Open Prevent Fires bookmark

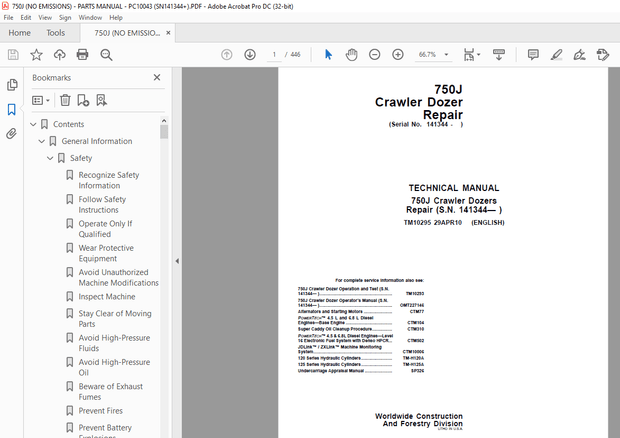[x=100, y=411]
